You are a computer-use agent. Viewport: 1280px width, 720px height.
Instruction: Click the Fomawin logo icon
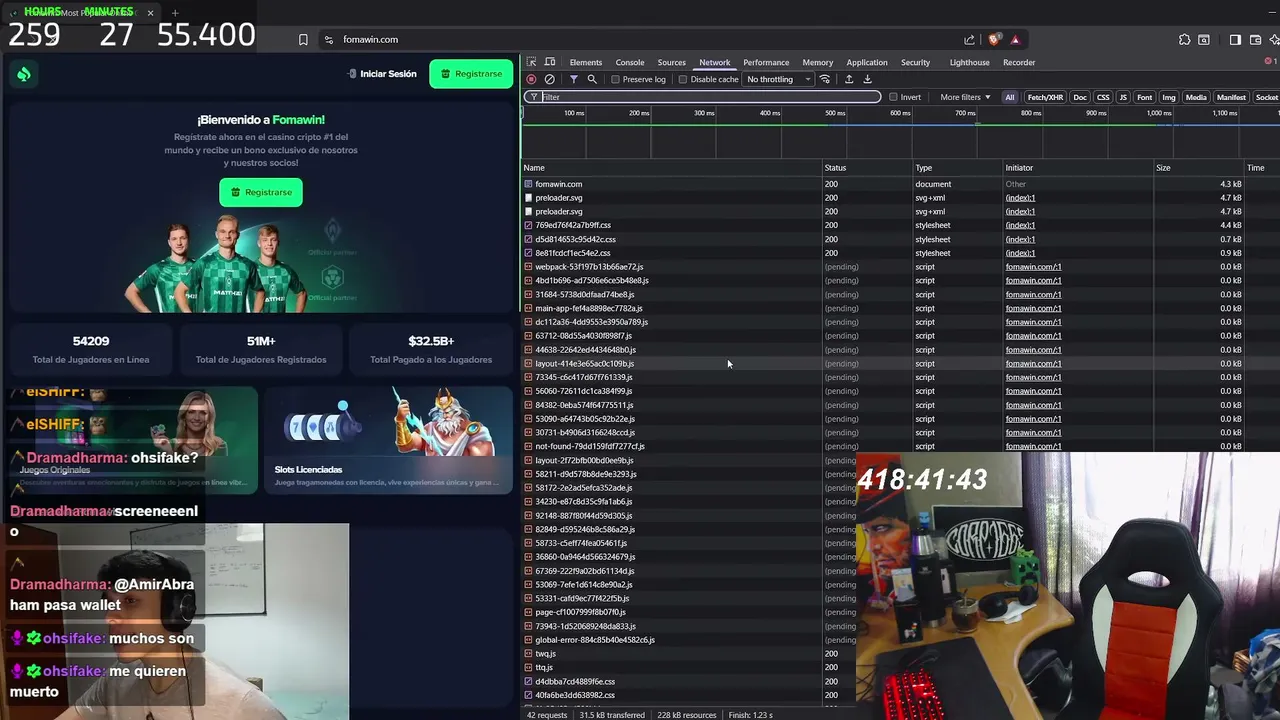pyautogui.click(x=24, y=74)
